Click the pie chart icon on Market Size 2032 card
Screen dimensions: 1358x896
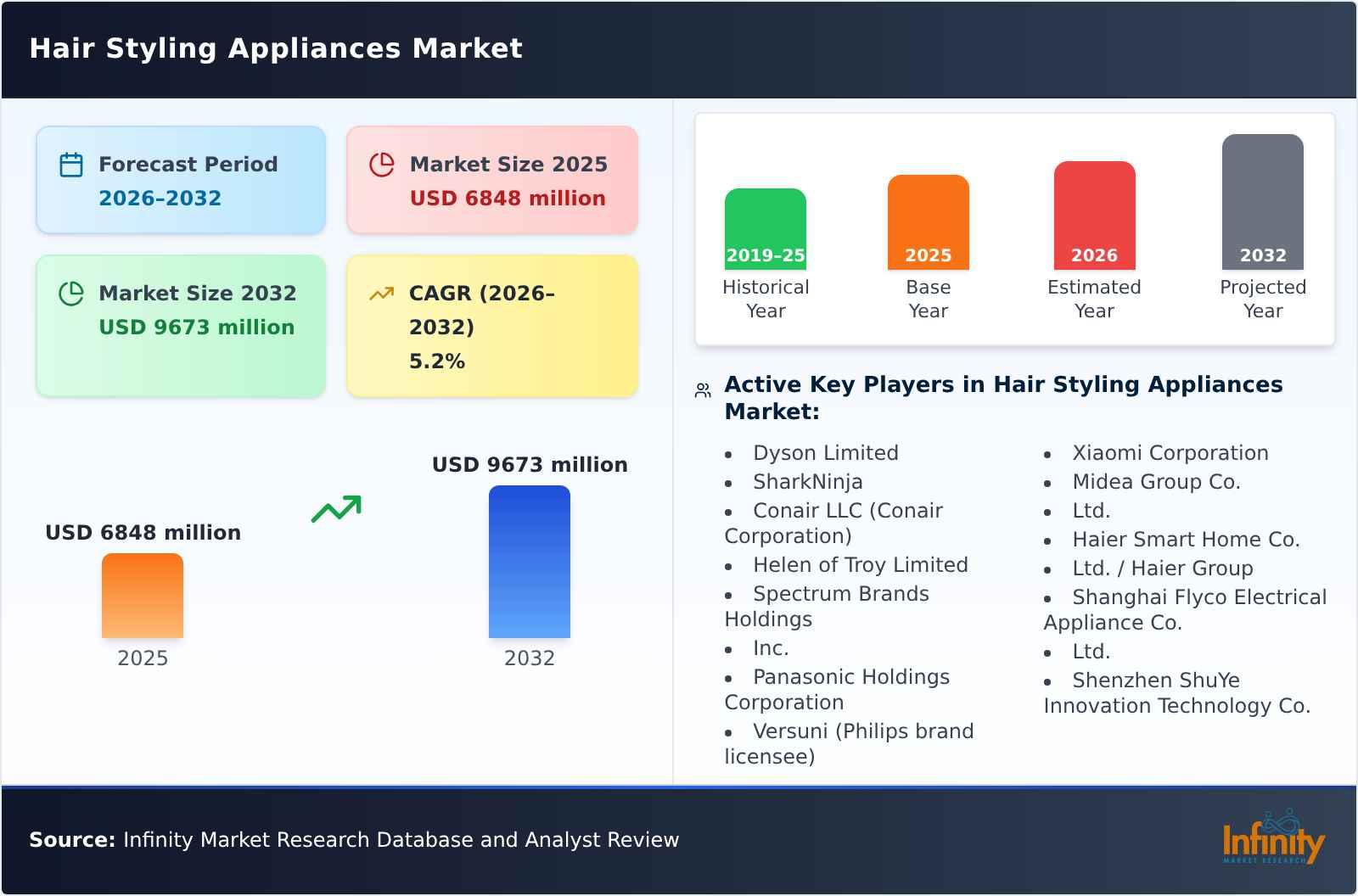[x=71, y=293]
